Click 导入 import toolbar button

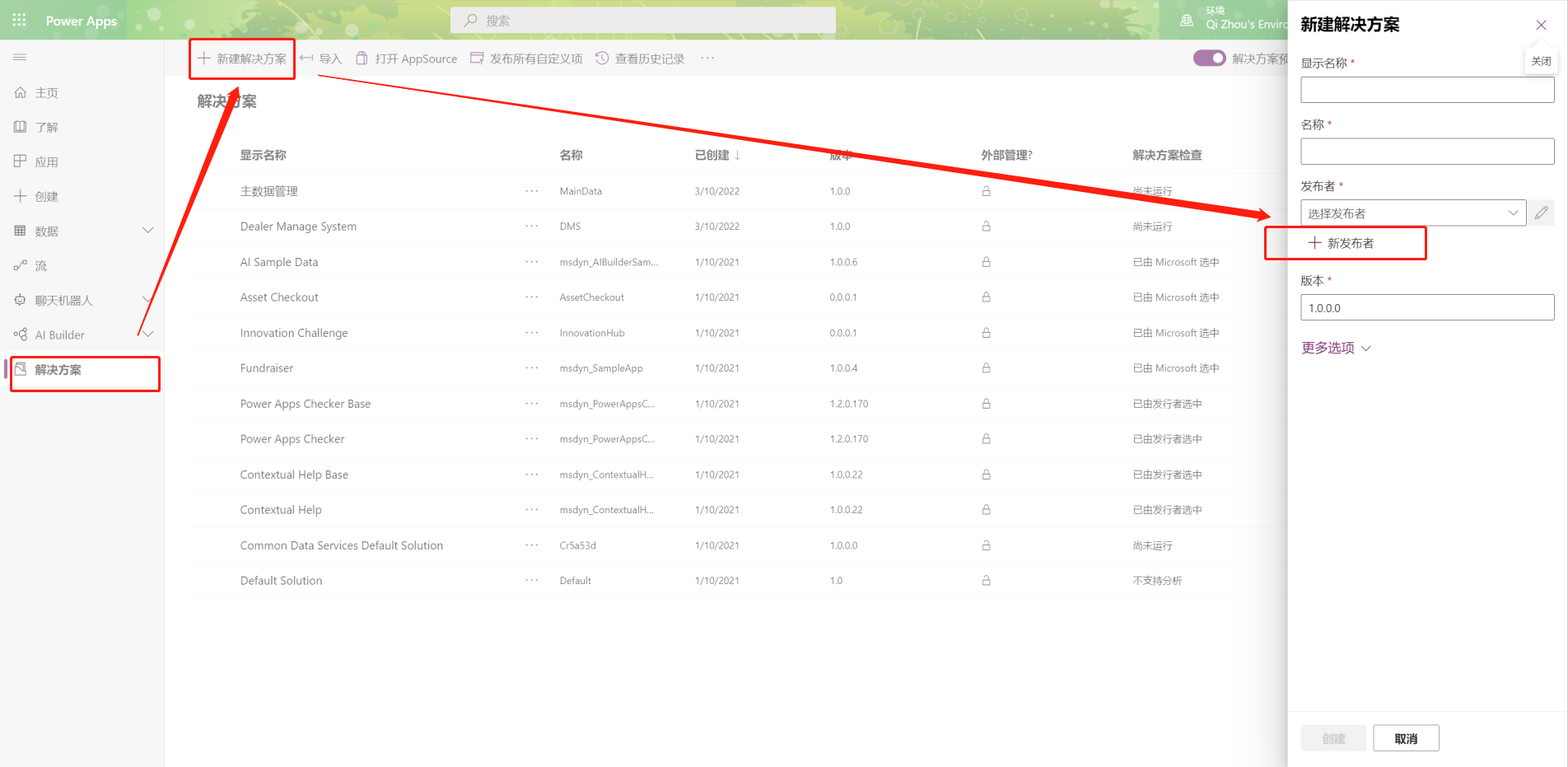[x=321, y=58]
